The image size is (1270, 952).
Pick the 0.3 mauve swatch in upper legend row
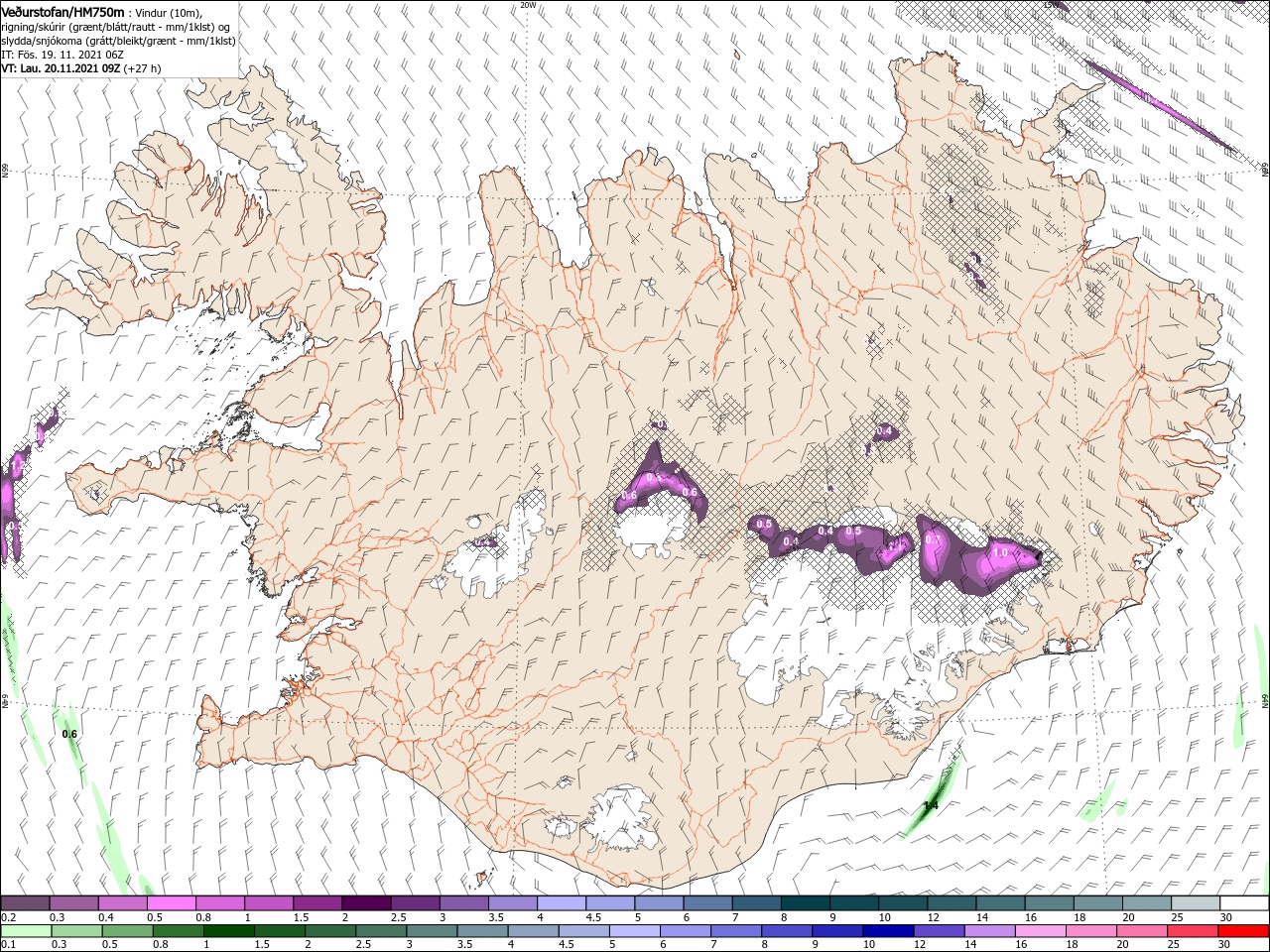pyautogui.click(x=74, y=903)
